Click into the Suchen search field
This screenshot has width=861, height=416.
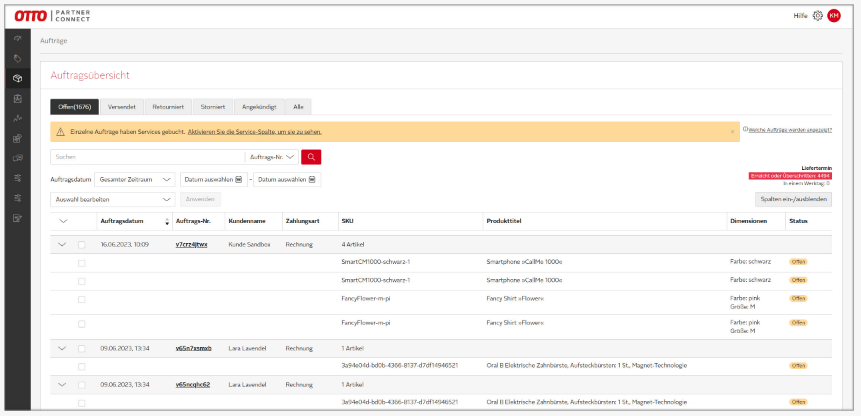tap(147, 157)
